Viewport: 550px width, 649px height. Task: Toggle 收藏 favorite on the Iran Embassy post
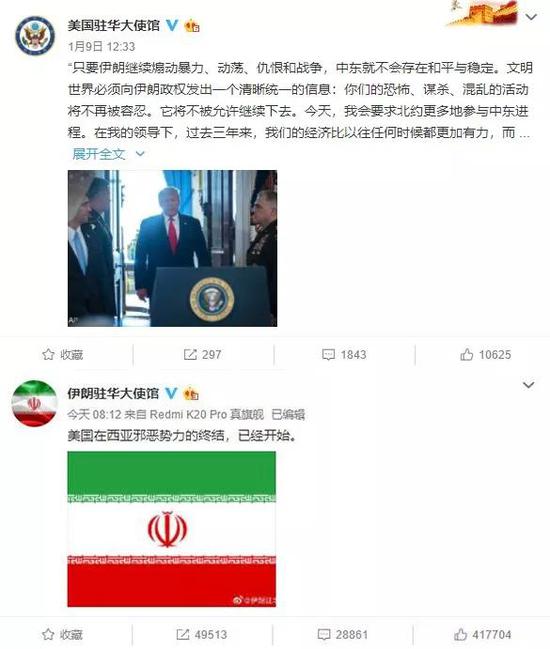click(62, 635)
